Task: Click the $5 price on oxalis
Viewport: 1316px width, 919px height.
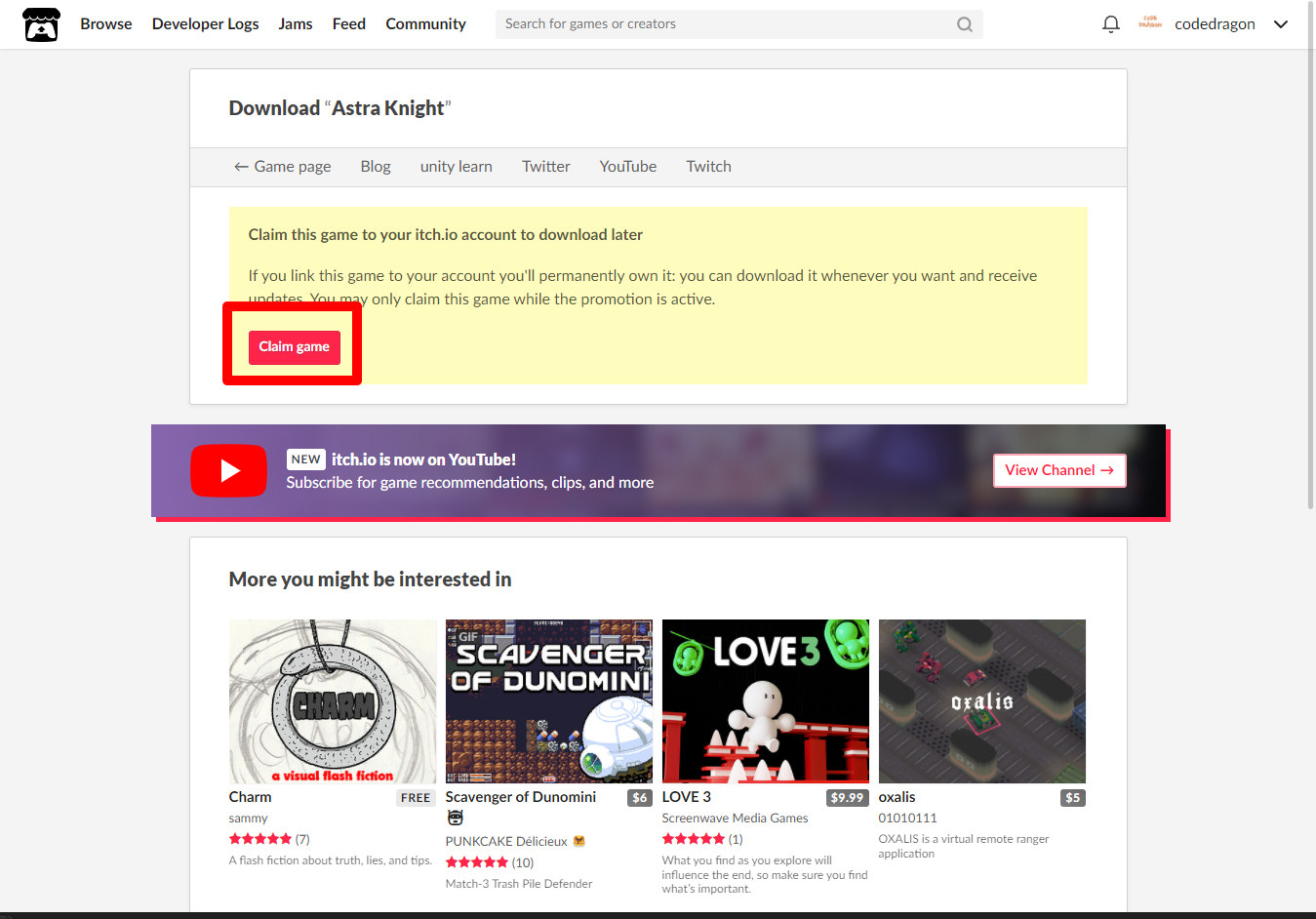Action: 1073,798
